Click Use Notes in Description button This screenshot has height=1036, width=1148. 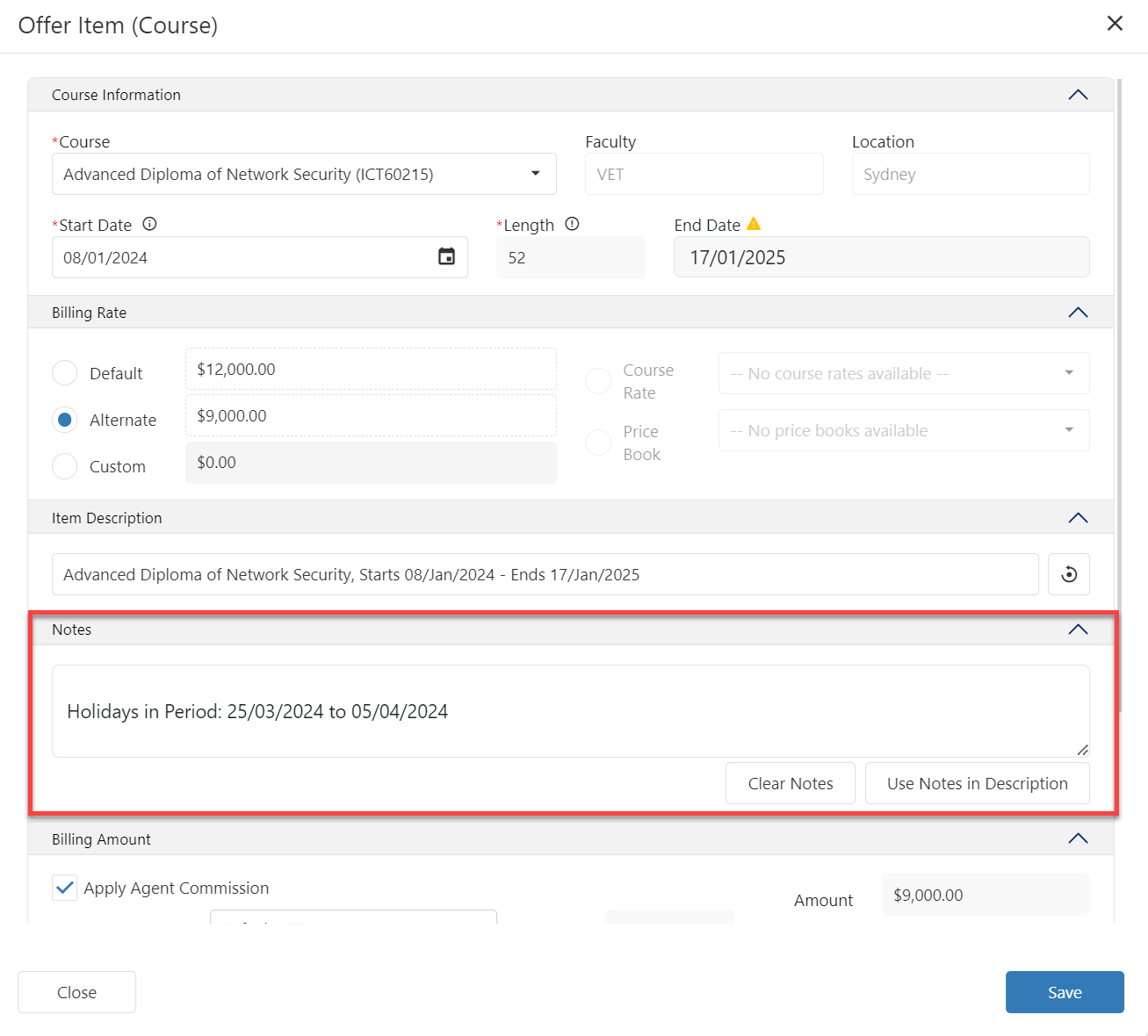click(x=977, y=783)
